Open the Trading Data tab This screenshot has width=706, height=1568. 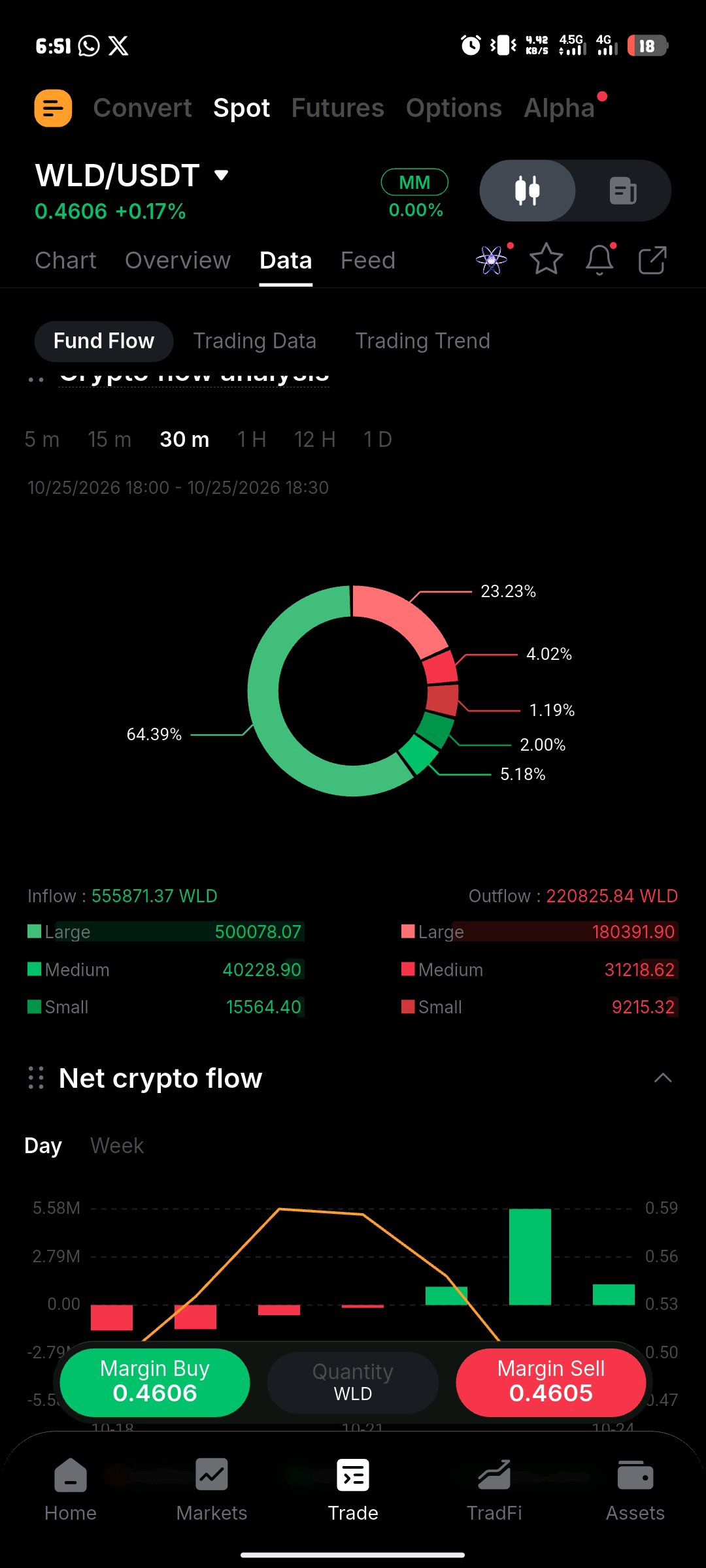coord(255,341)
